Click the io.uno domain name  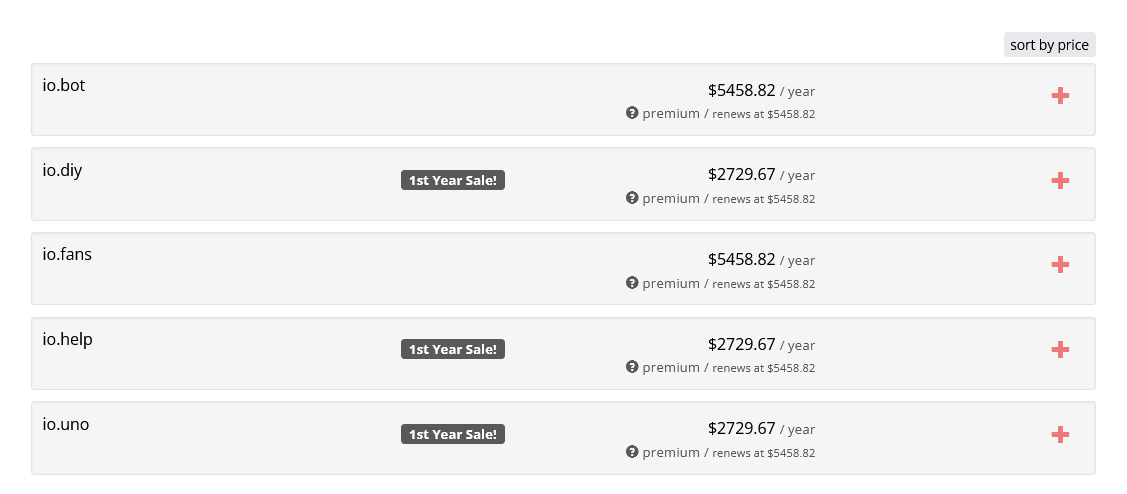(66, 424)
